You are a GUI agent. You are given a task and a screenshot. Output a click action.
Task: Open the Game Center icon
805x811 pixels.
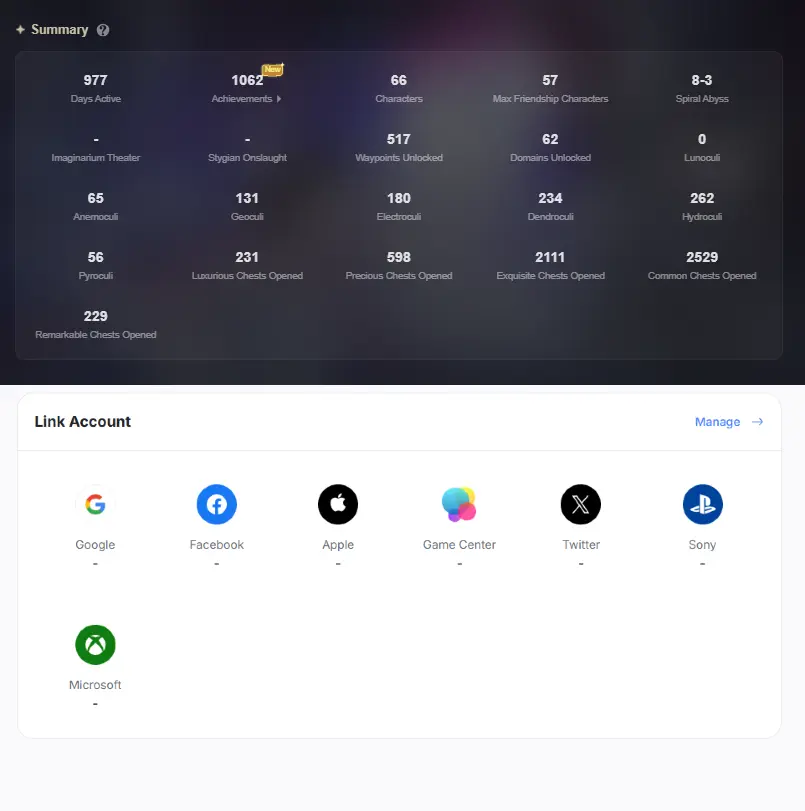[x=459, y=504]
